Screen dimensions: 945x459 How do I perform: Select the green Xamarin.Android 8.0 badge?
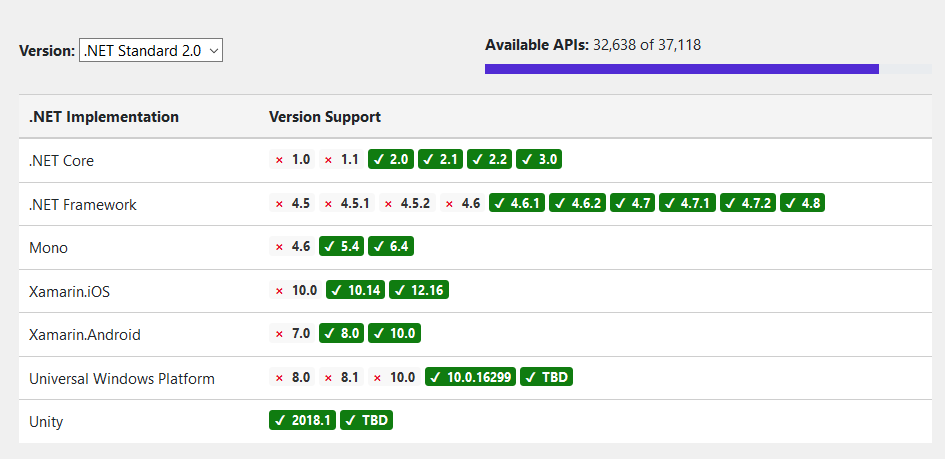342,333
